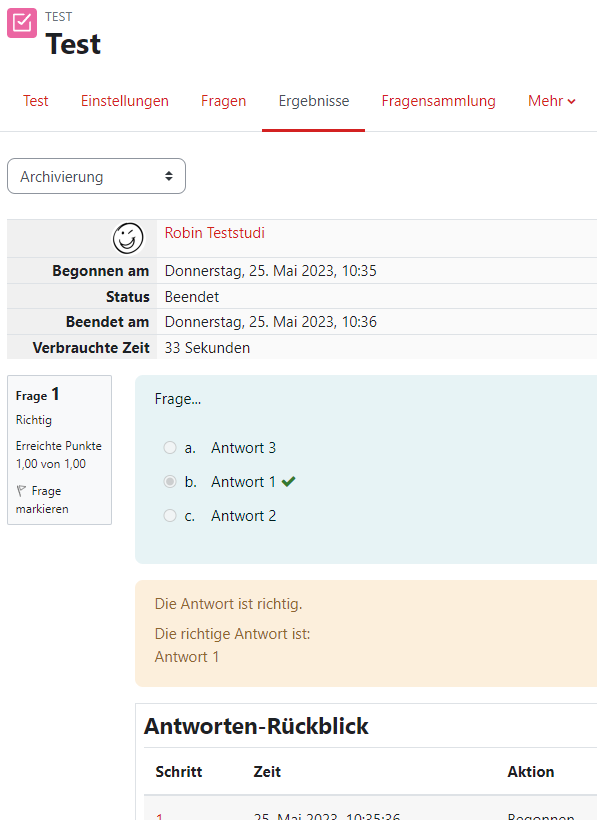Expand the Mehr menu

pos(552,101)
